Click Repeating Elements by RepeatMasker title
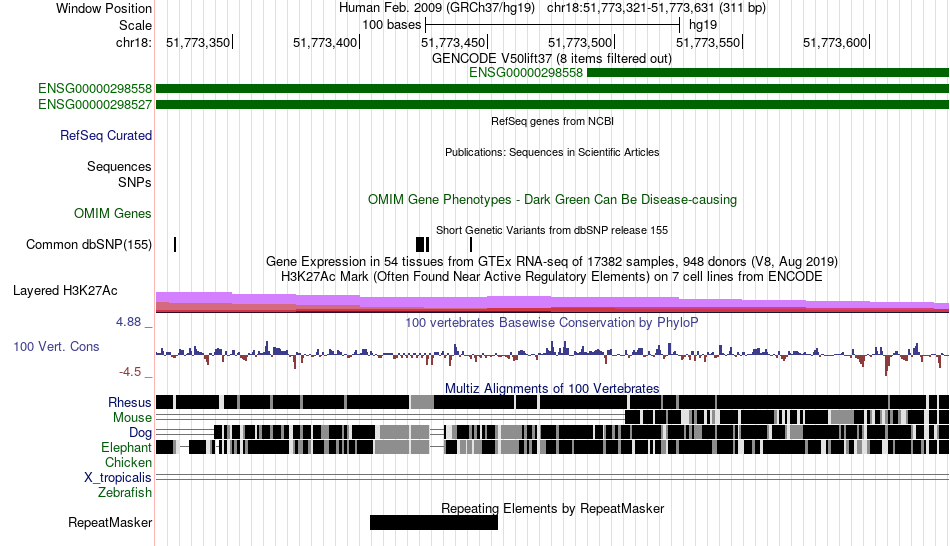Screen dimensions: 950x546 (552, 508)
